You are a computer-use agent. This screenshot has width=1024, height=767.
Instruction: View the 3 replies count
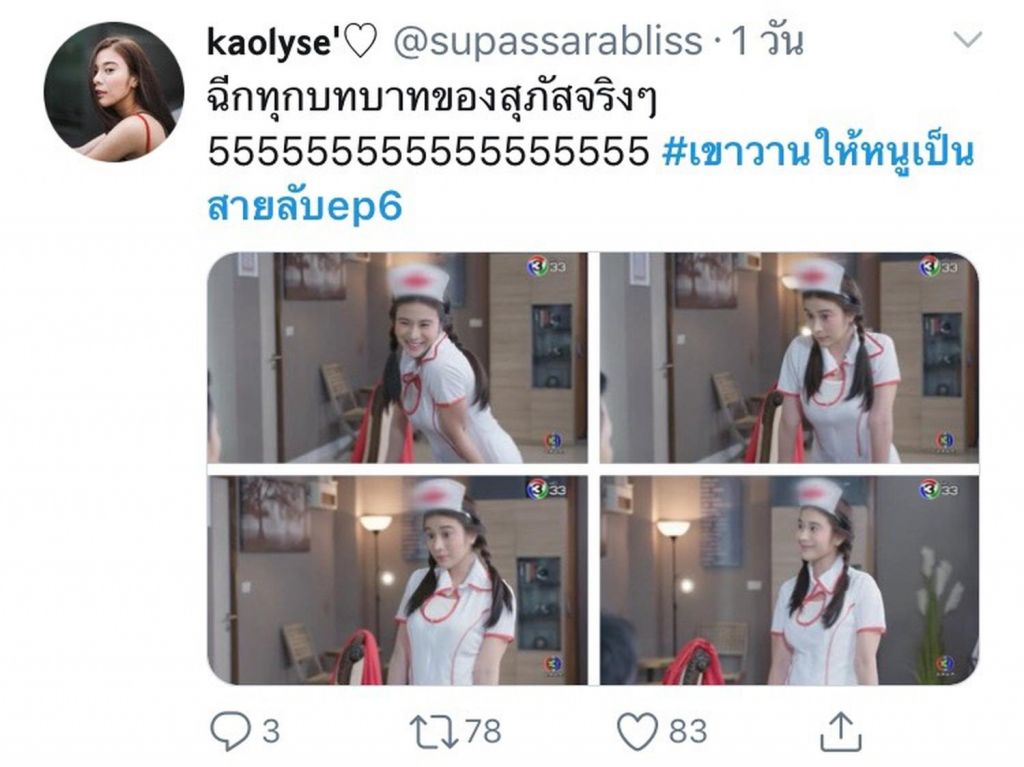tap(271, 731)
